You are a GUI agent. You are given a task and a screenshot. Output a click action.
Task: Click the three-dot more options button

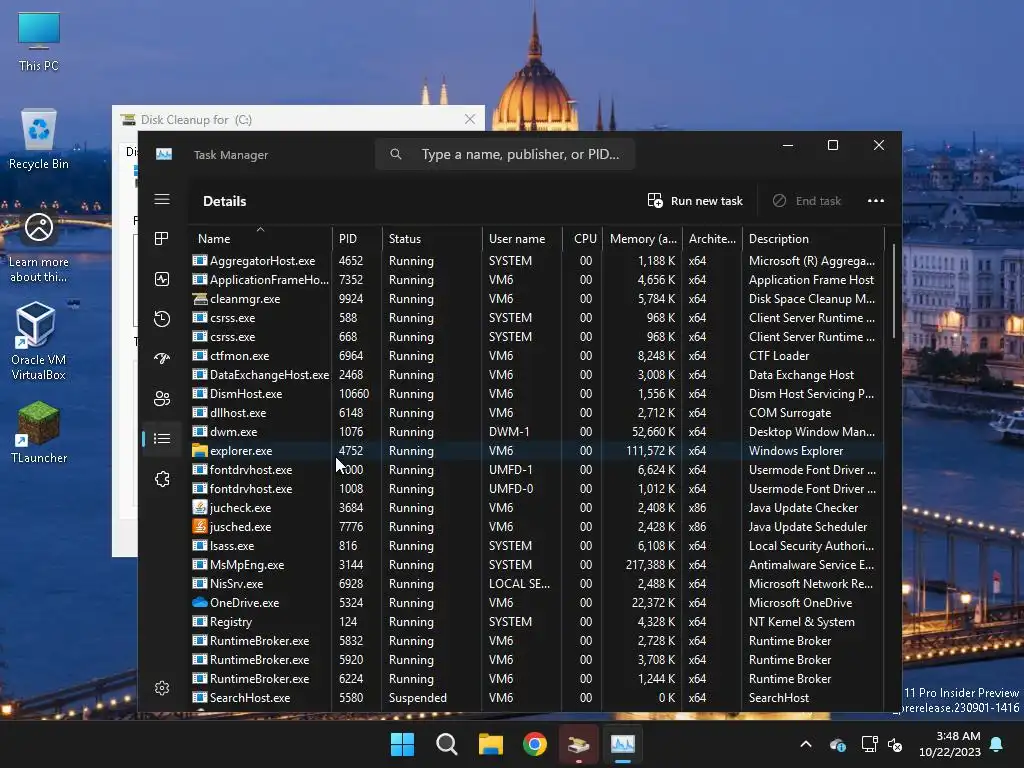point(876,200)
